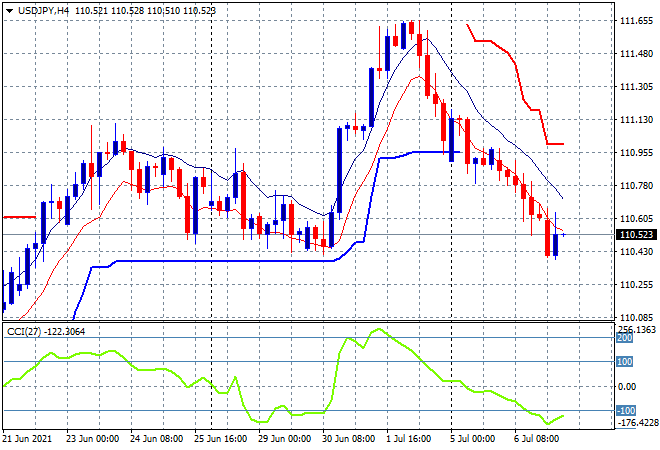Click the CCI minimum value -176.4228
The height and width of the screenshot is (450, 660).
point(637,422)
